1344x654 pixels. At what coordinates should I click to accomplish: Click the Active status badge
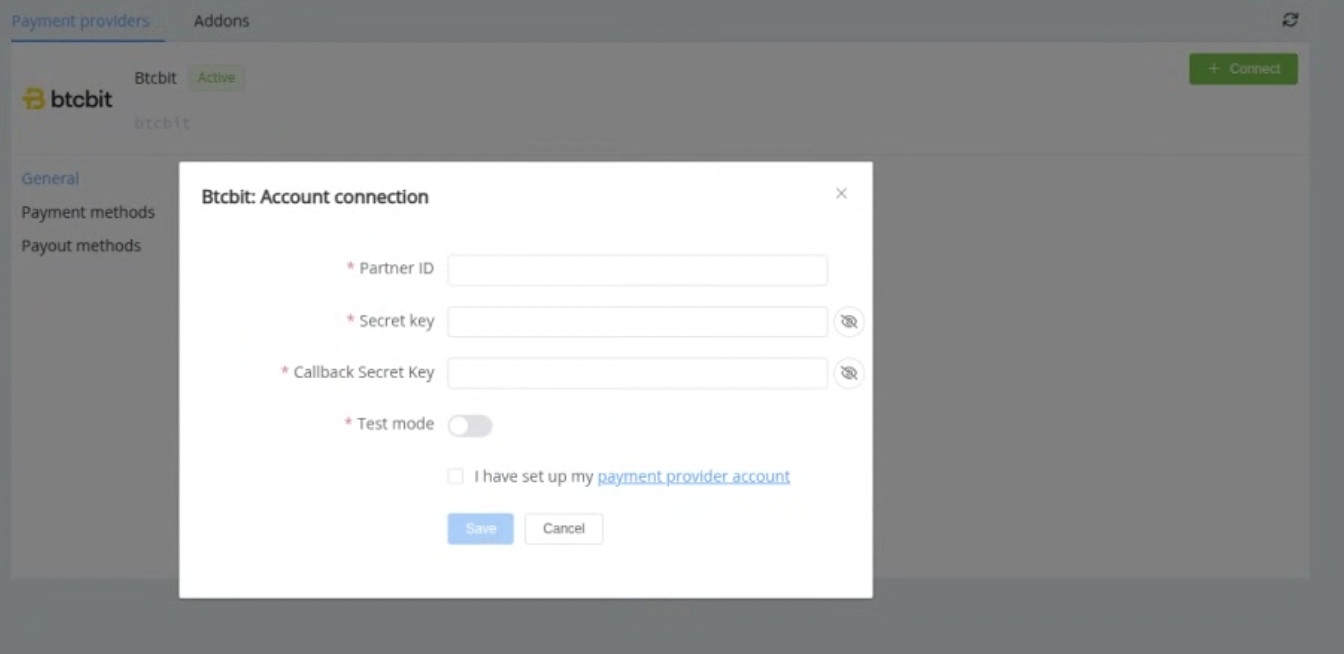pyautogui.click(x=216, y=78)
